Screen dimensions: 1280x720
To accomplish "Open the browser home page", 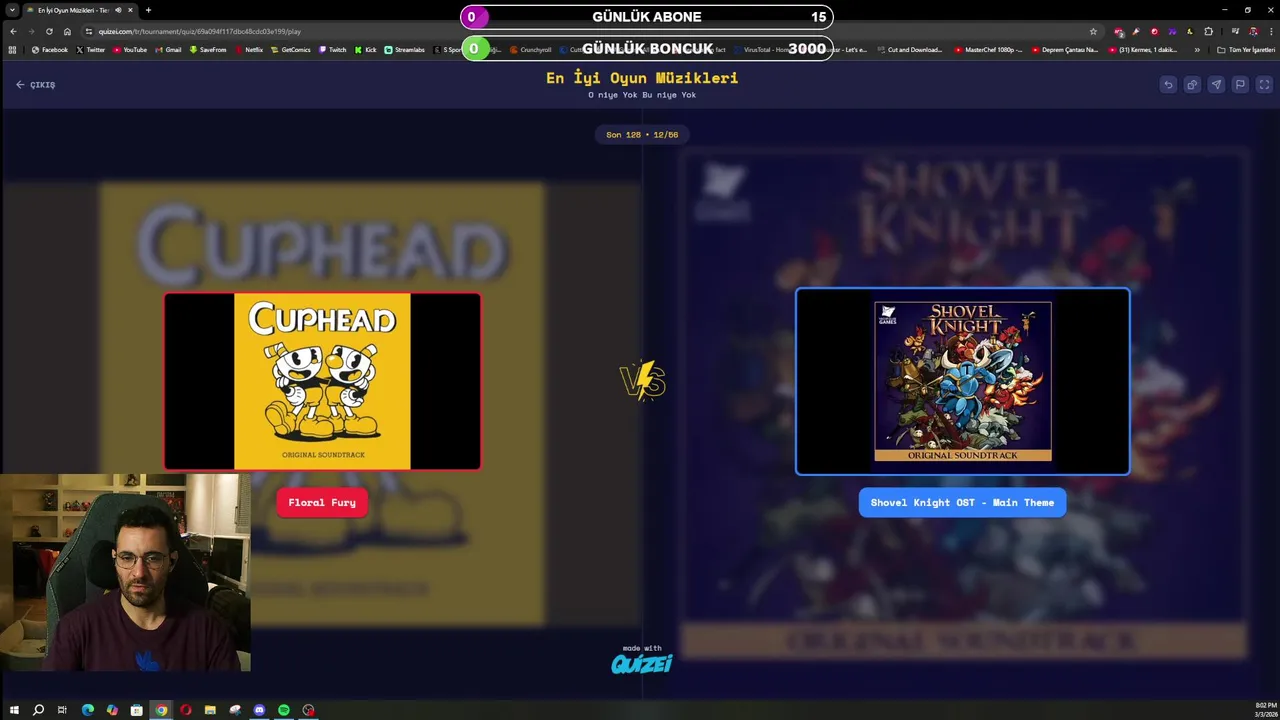I will (67, 31).
